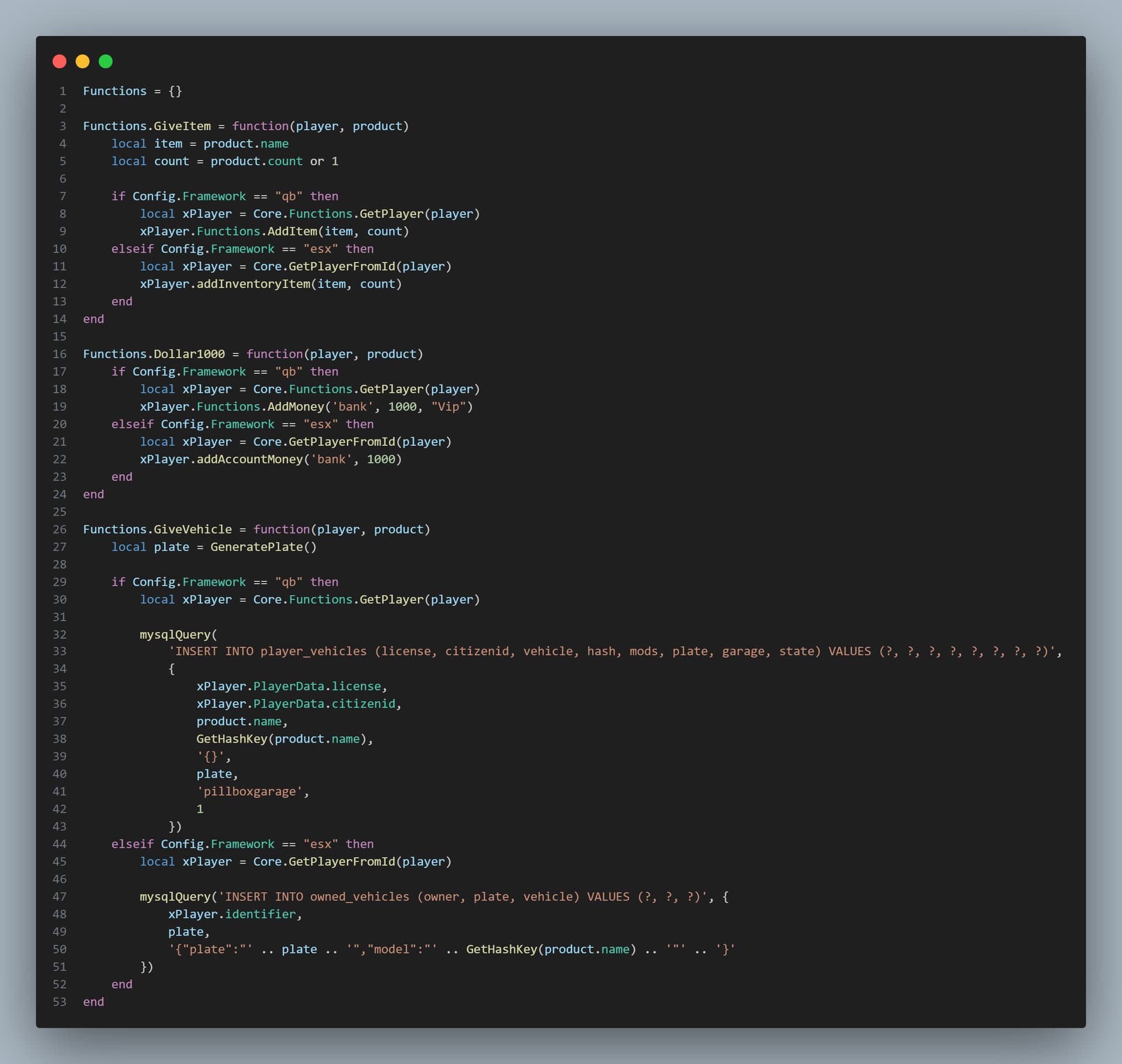Click 'GeneratePlate()' call on line 27
This screenshot has width=1122, height=1064.
[263, 547]
